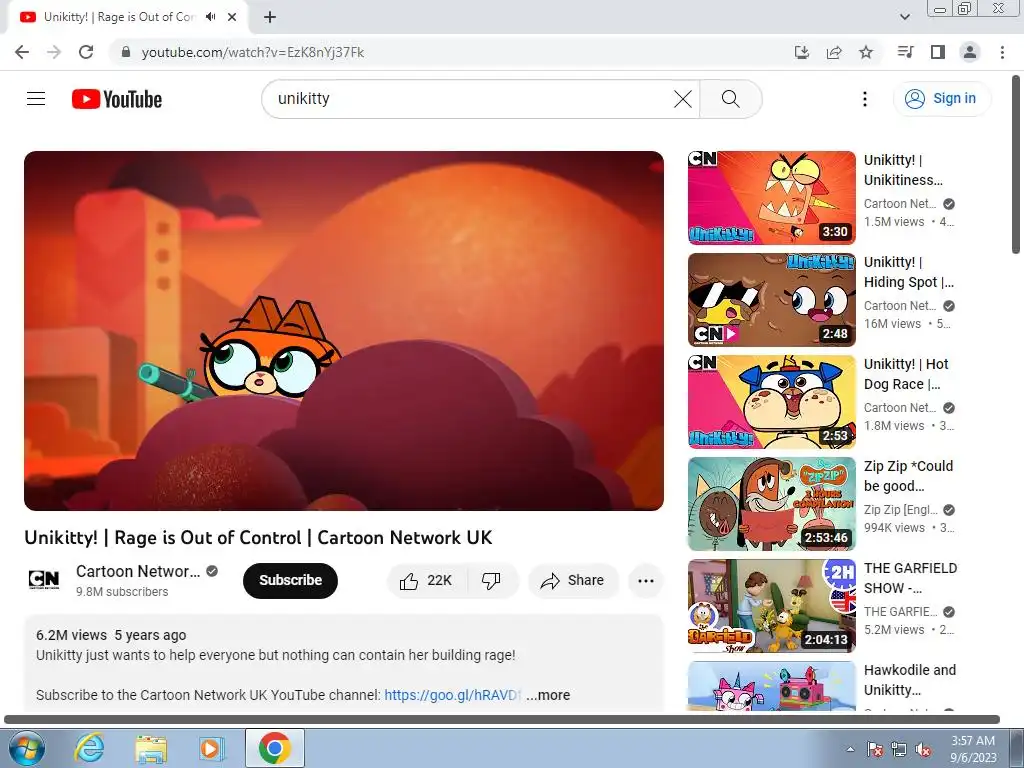
Task: Launch Internet Explorer from taskbar
Action: click(88, 748)
